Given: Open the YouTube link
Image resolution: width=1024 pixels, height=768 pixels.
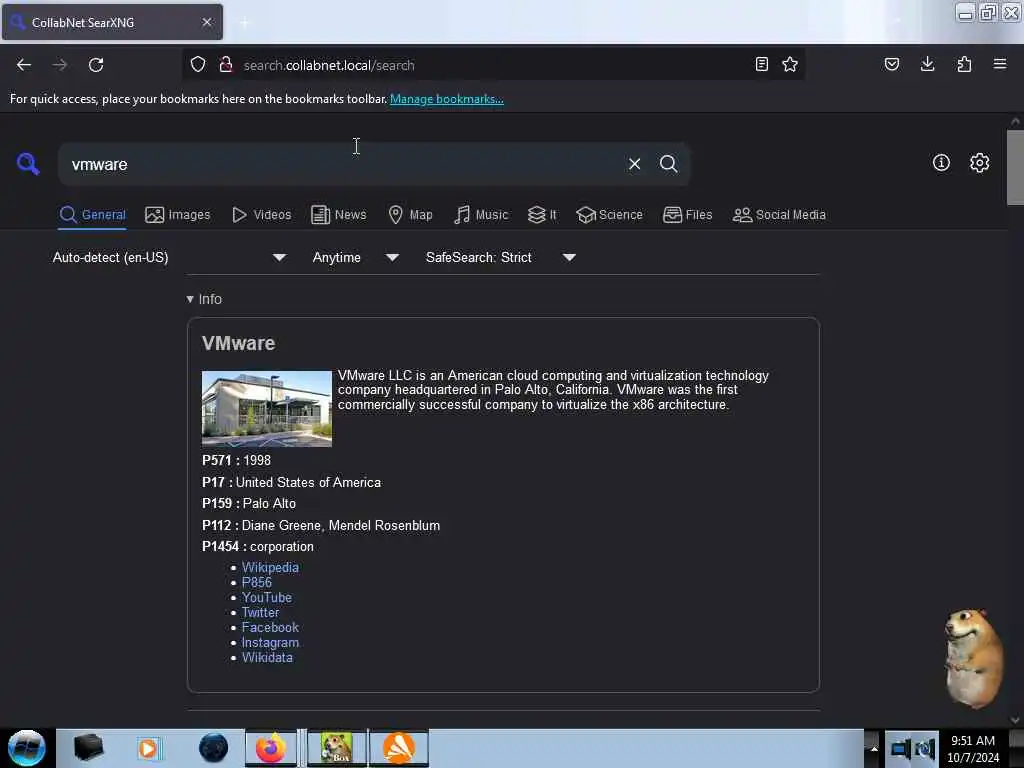Looking at the screenshot, I should [266, 598].
